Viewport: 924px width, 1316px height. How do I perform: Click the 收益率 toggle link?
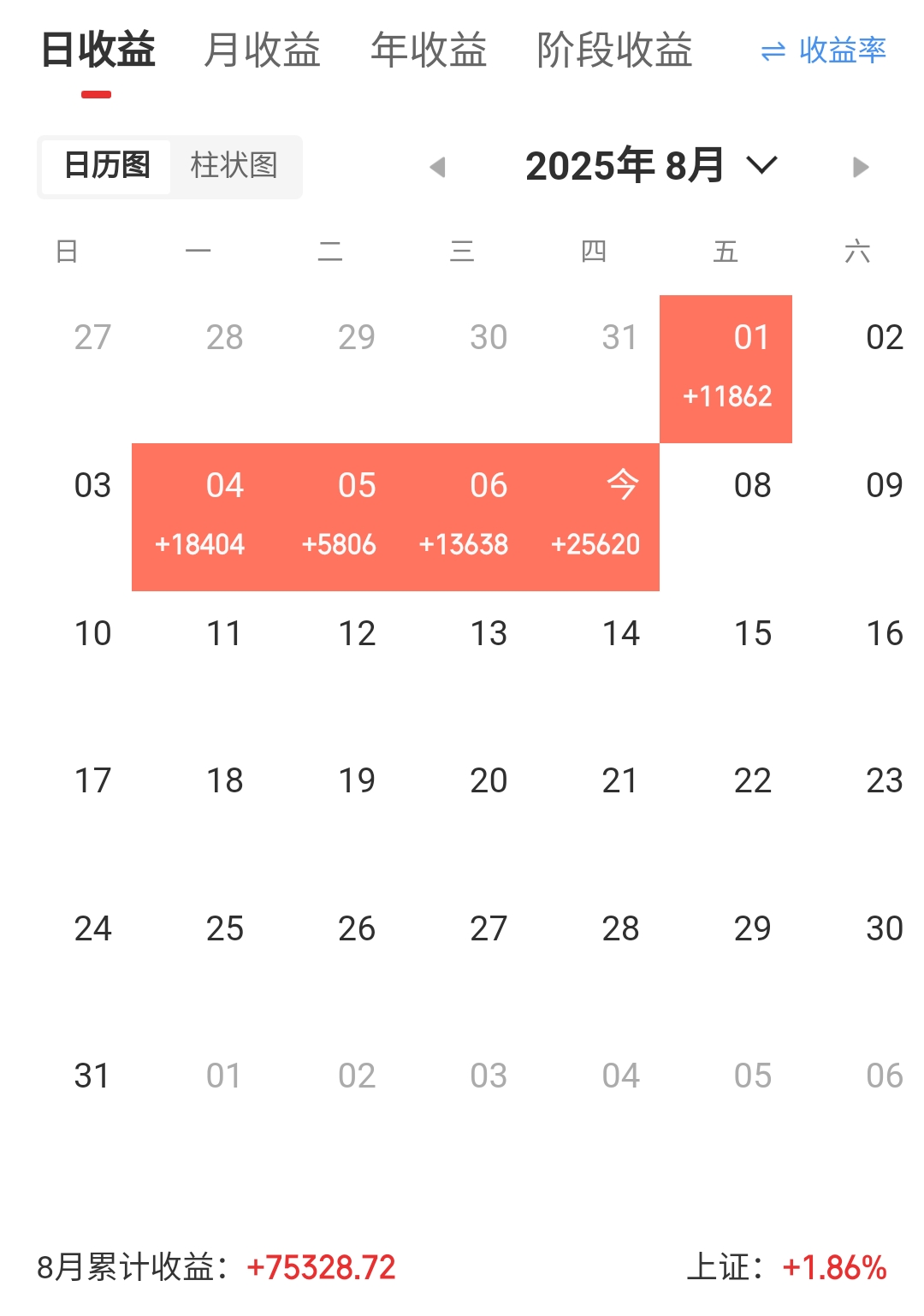tap(842, 50)
